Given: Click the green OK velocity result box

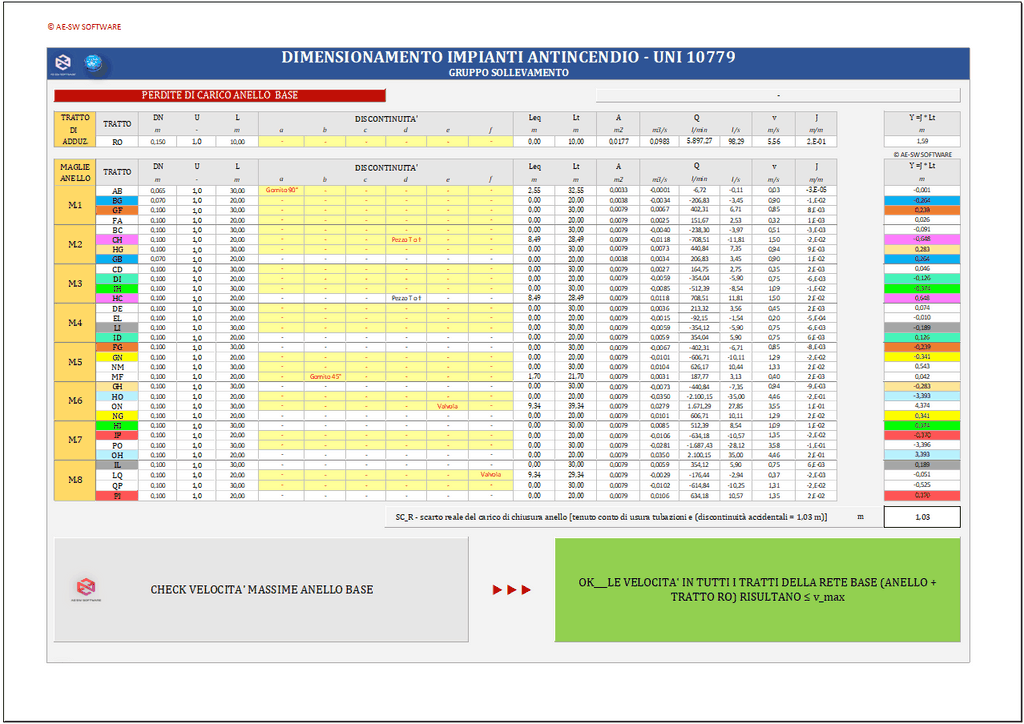Looking at the screenshot, I should click(757, 590).
